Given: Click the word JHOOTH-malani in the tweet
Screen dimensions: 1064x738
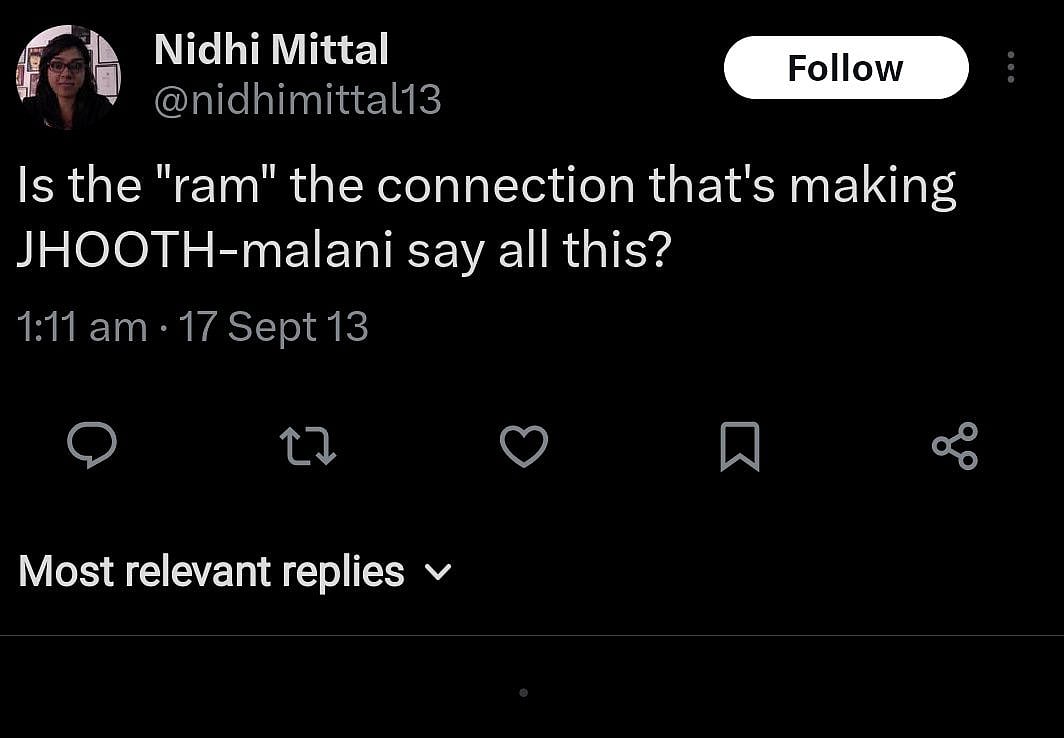Looking at the screenshot, I should 204,253.
